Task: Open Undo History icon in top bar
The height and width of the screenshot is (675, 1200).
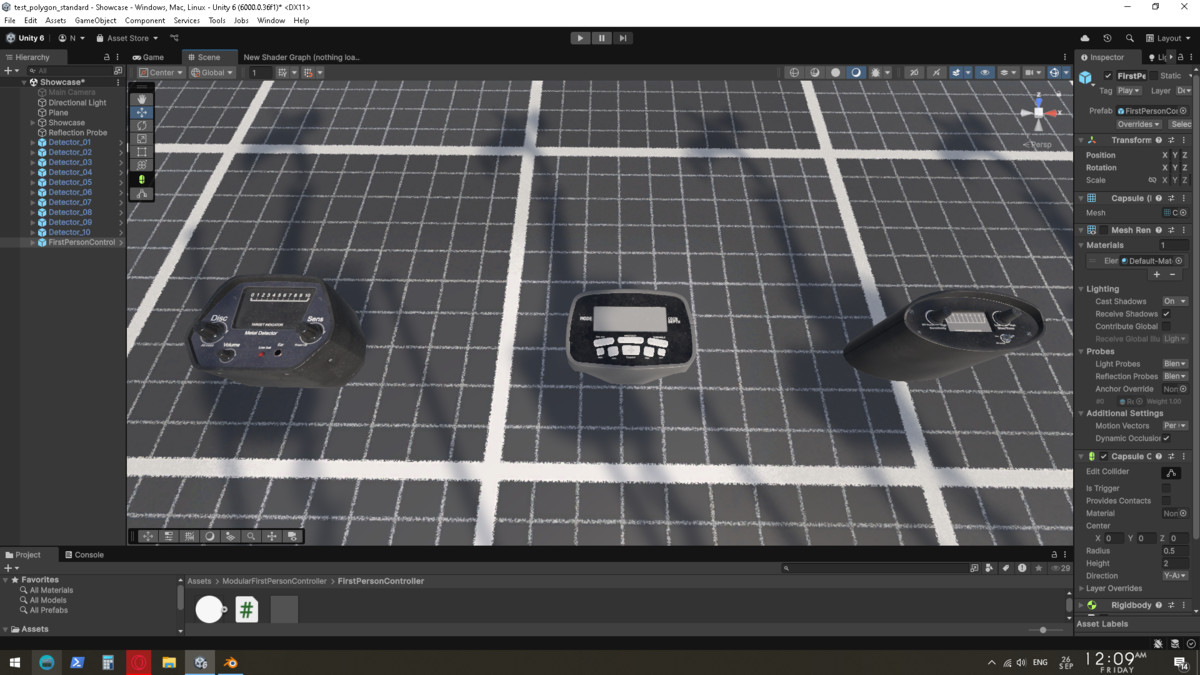Action: [x=1107, y=38]
